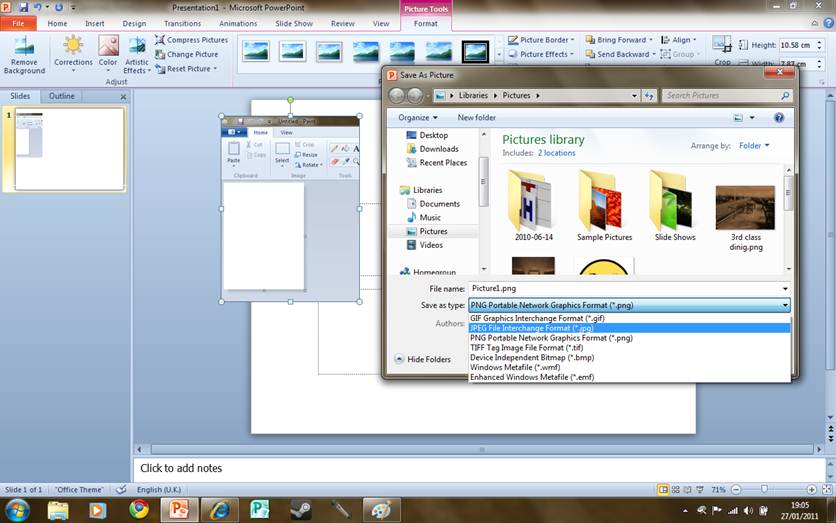
Task: Open the dialog's help question mark icon
Action: (778, 117)
